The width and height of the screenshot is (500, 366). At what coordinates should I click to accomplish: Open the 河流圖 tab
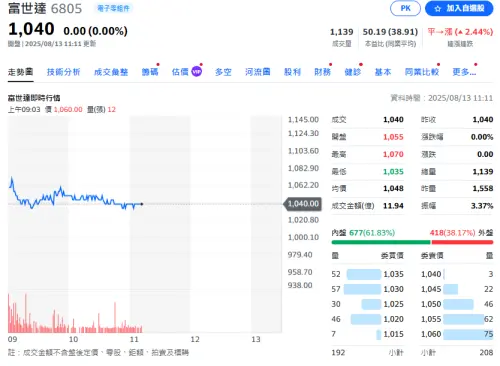(x=257, y=72)
